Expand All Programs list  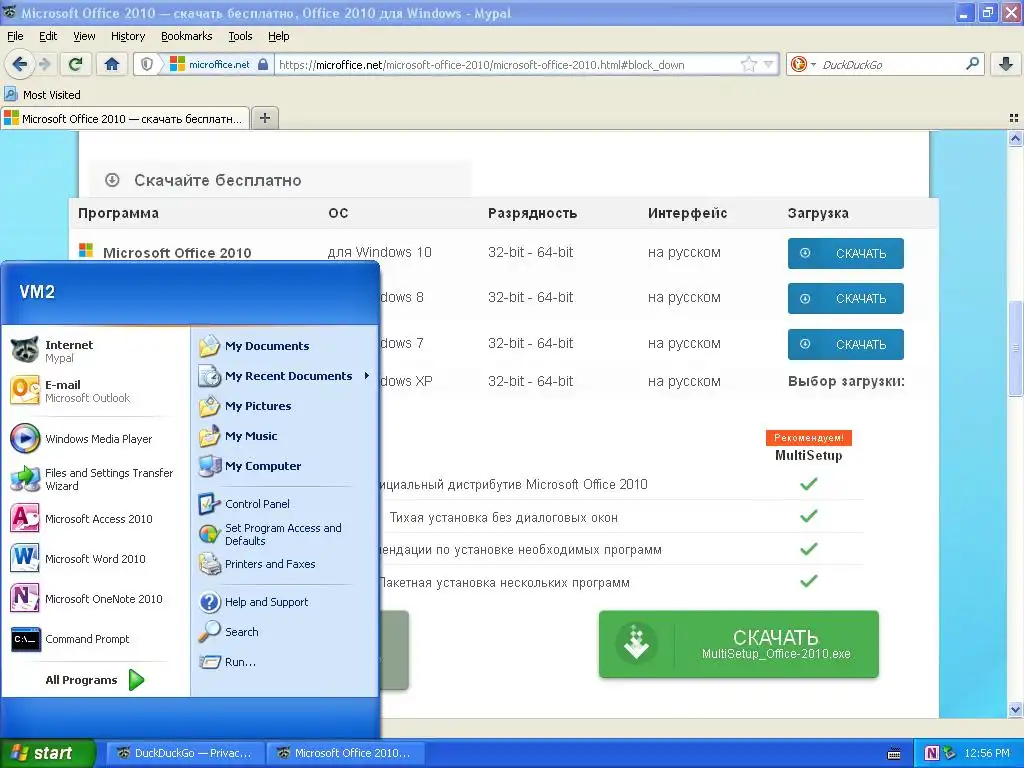pyautogui.click(x=95, y=680)
